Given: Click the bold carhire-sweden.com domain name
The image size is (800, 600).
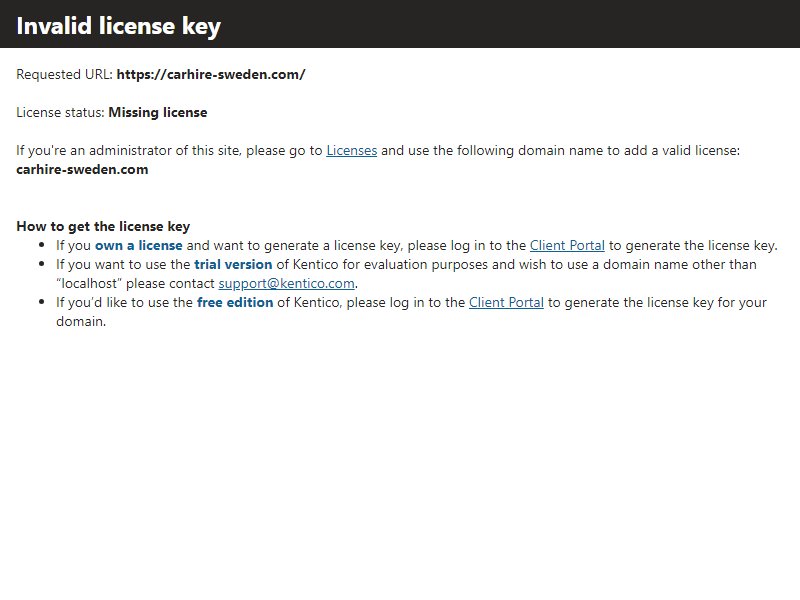Looking at the screenshot, I should [x=82, y=169].
